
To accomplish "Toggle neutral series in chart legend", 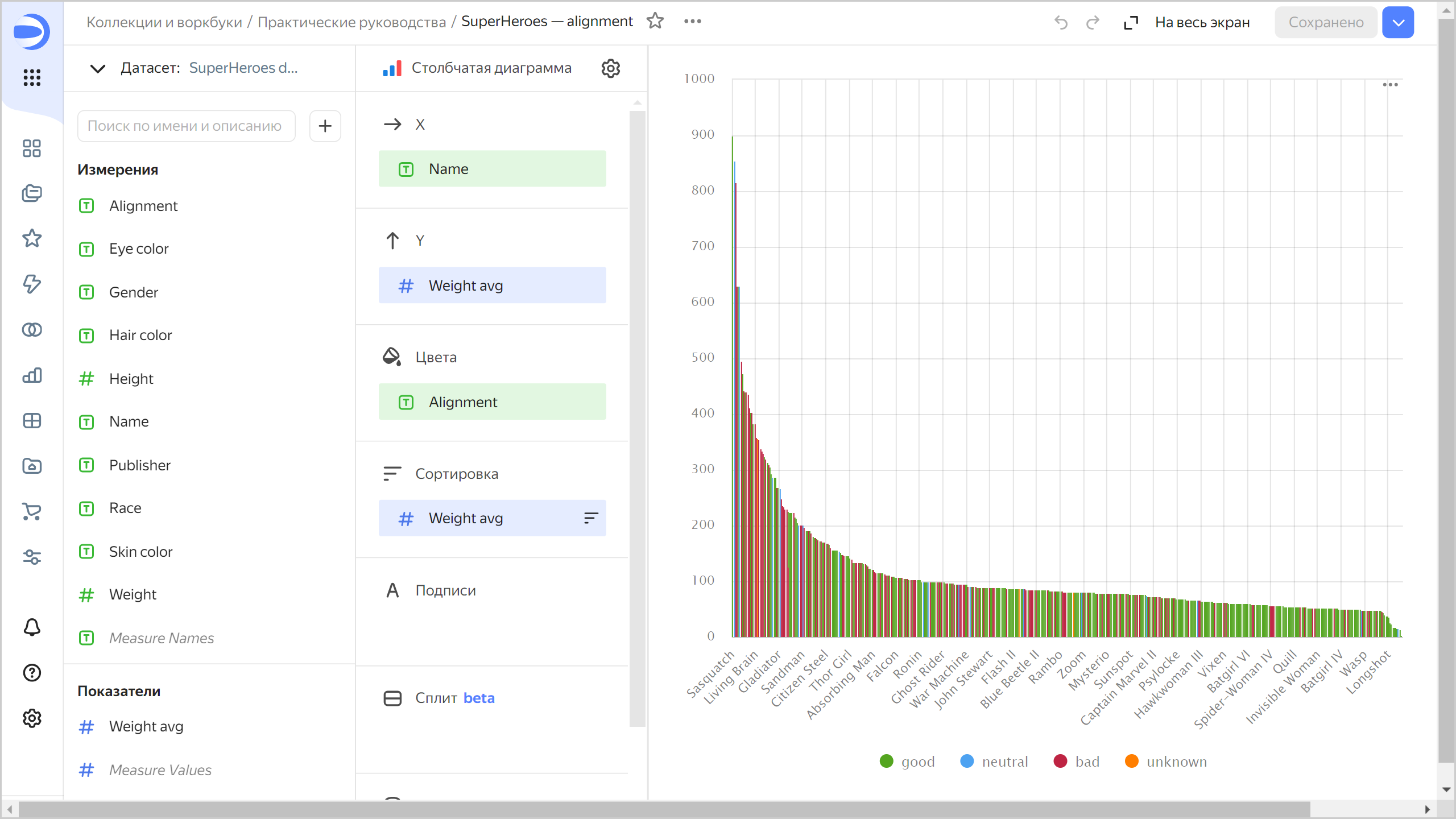I will (x=994, y=762).
